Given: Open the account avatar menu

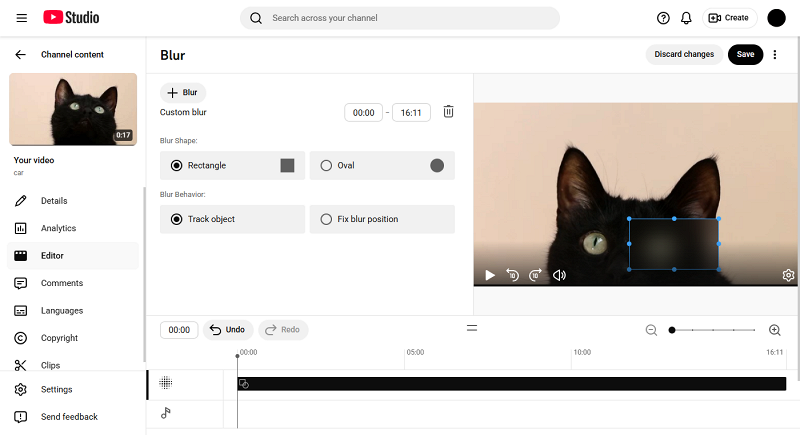Looking at the screenshot, I should coord(776,18).
